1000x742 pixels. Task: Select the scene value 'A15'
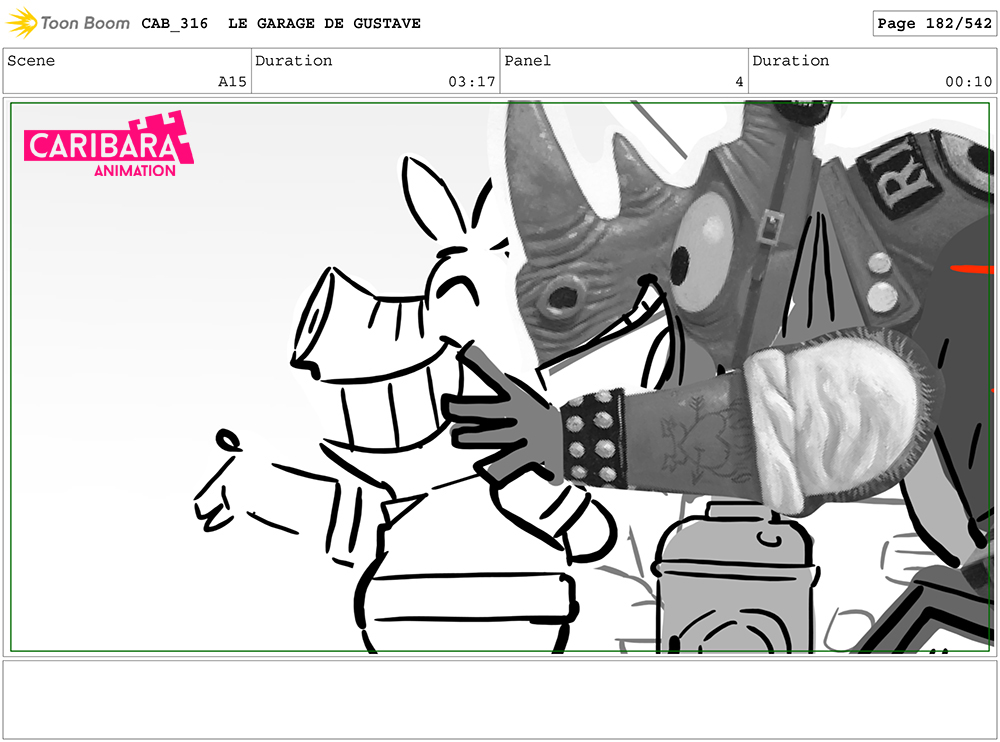232,82
